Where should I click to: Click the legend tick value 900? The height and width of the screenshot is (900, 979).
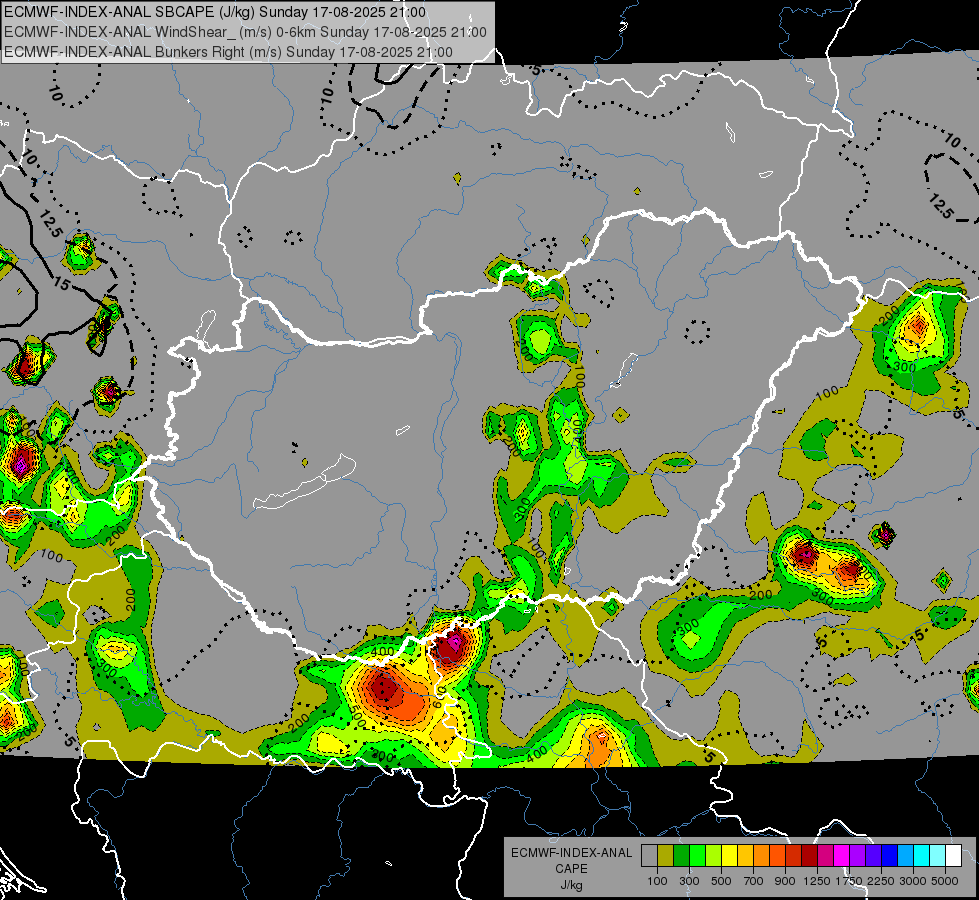[785, 881]
